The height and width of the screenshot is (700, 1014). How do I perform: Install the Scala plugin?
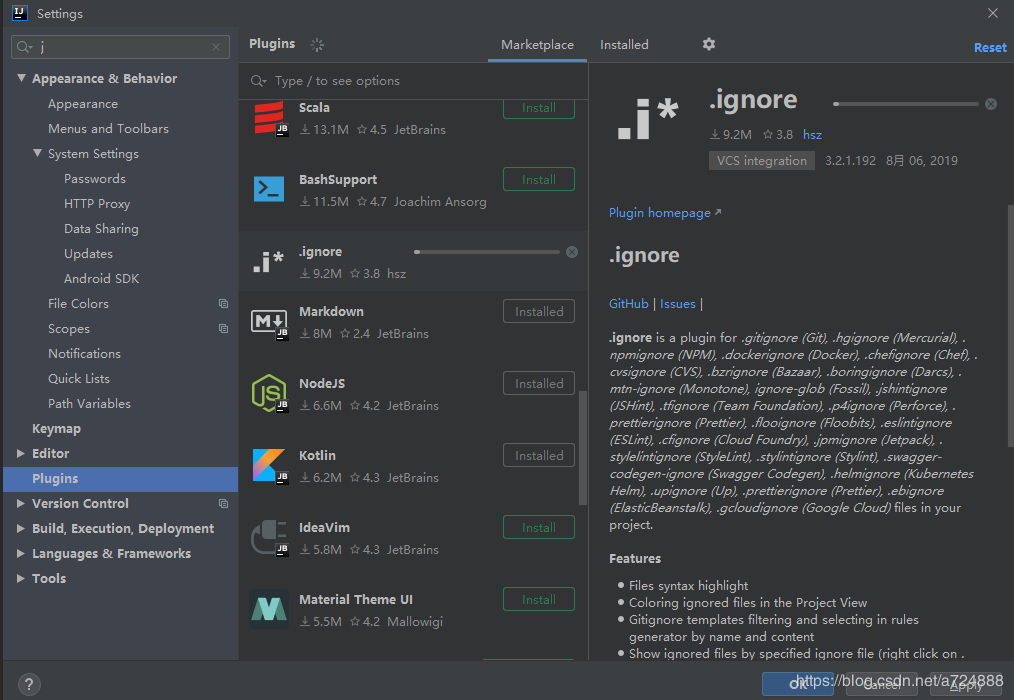click(x=539, y=108)
